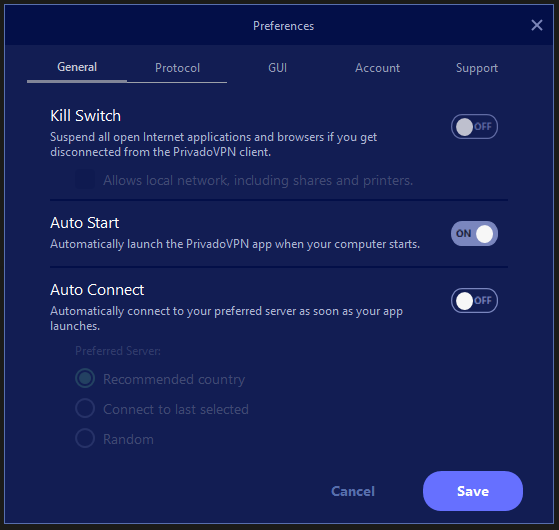Select the Recommended country radio button
The image size is (559, 530).
tap(85, 378)
